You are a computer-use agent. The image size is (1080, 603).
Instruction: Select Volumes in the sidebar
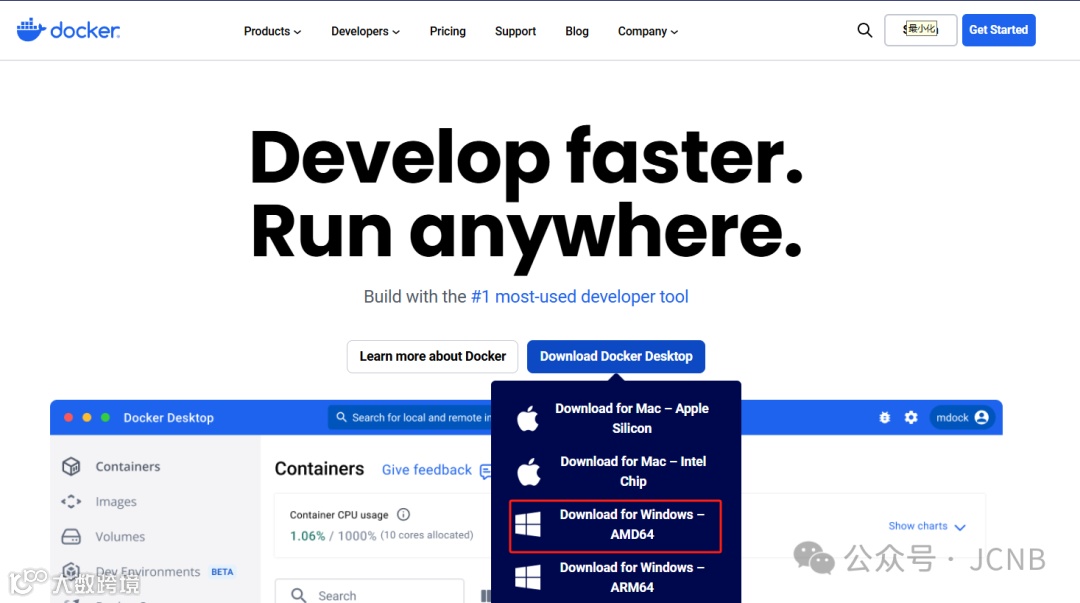click(x=120, y=536)
